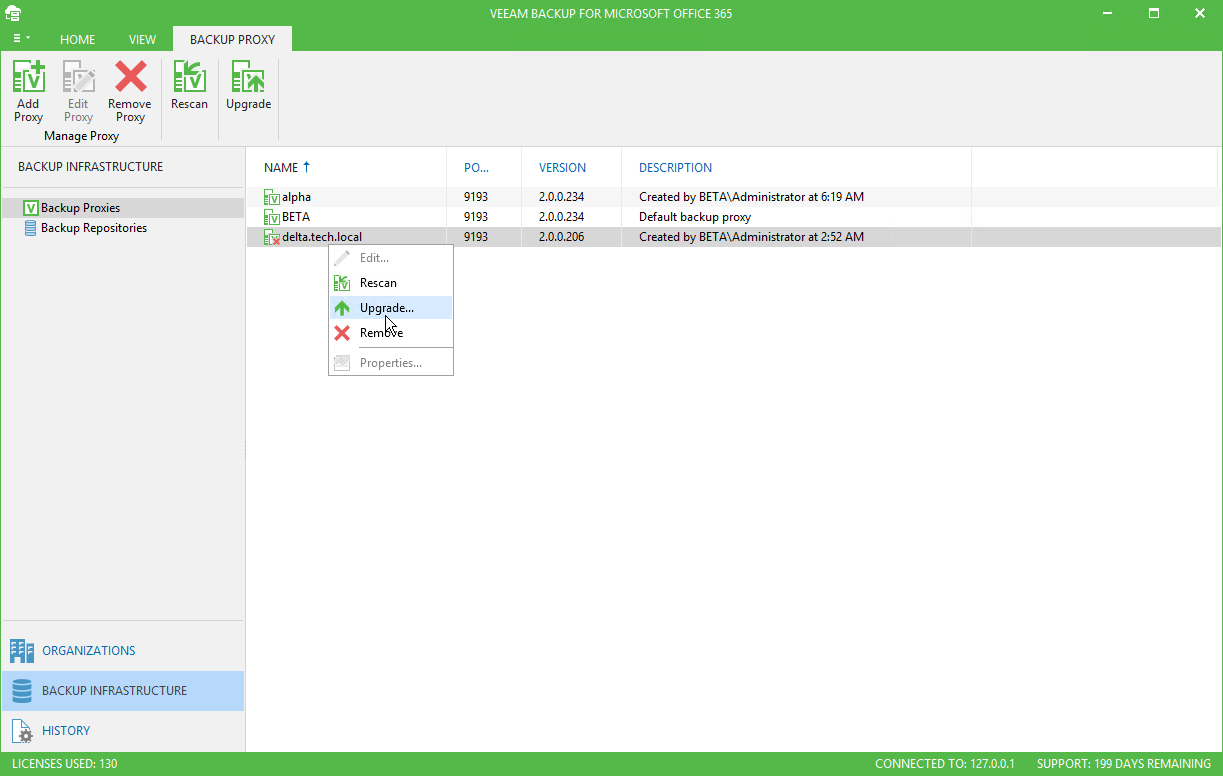Click the Rescan ribbon icon
Image resolution: width=1223 pixels, height=776 pixels.
click(x=189, y=77)
